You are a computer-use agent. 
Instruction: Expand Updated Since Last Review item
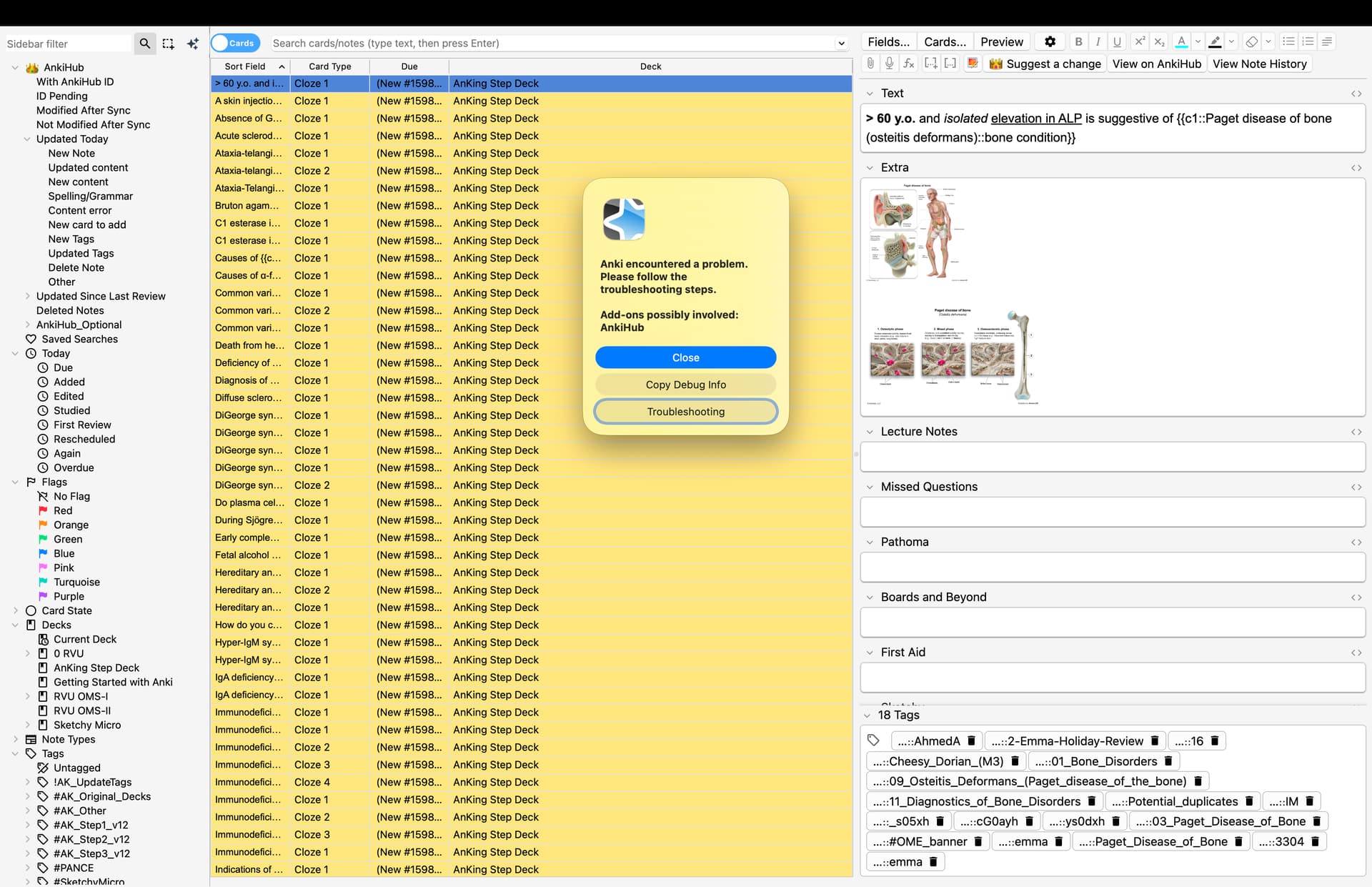(x=27, y=296)
